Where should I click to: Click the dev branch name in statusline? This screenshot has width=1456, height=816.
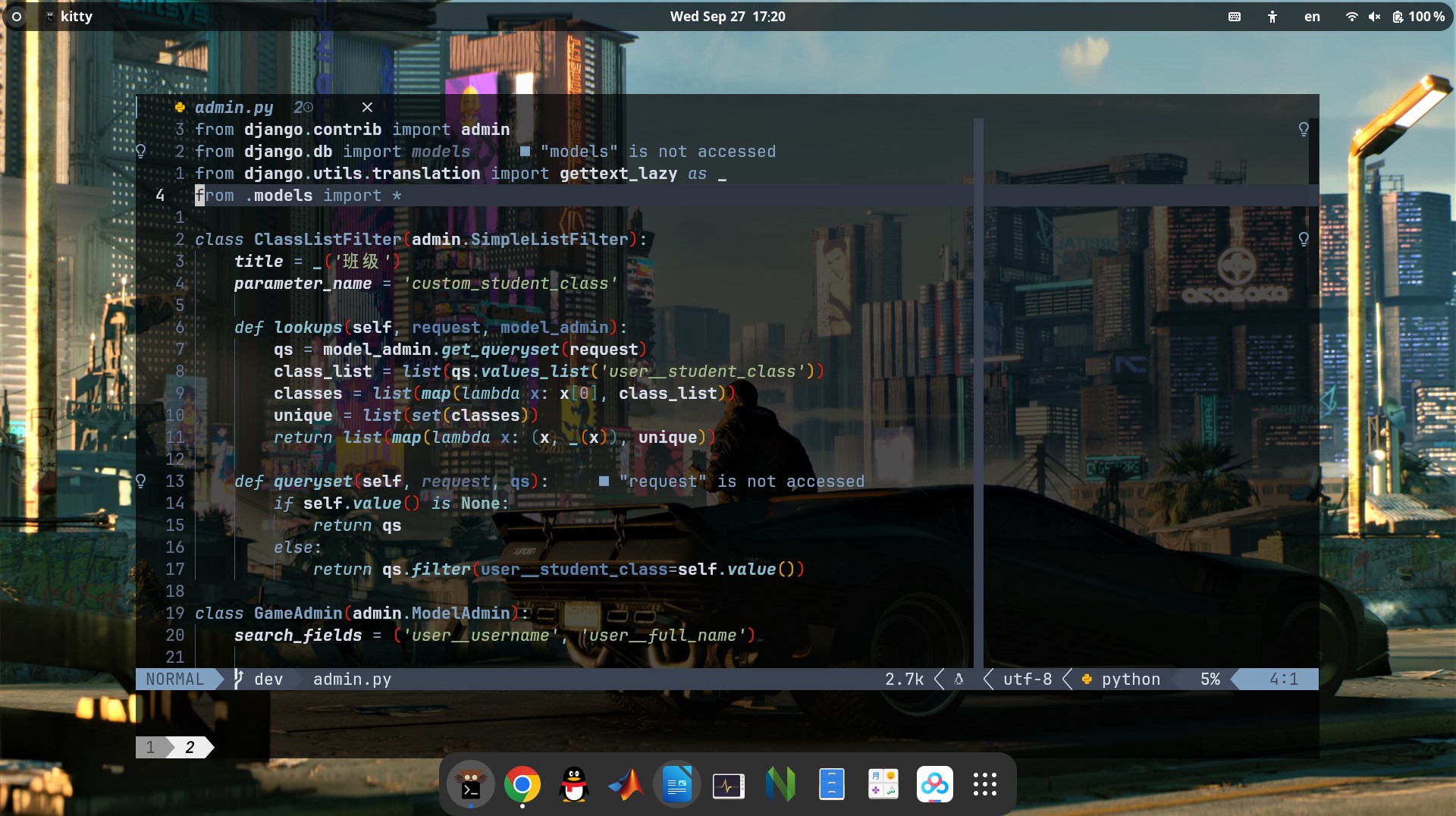[268, 679]
